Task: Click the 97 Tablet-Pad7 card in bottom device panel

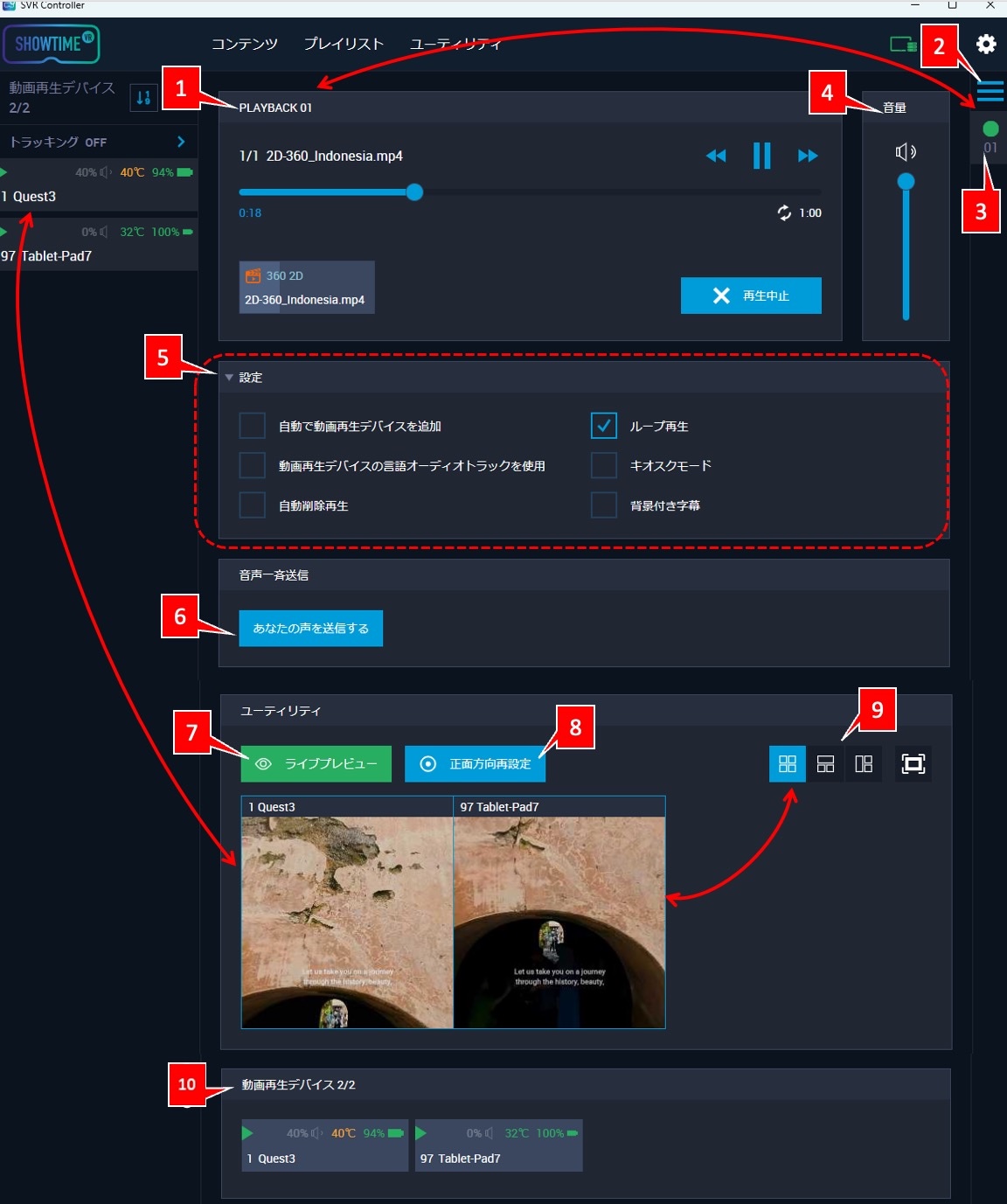Action: (498, 1145)
